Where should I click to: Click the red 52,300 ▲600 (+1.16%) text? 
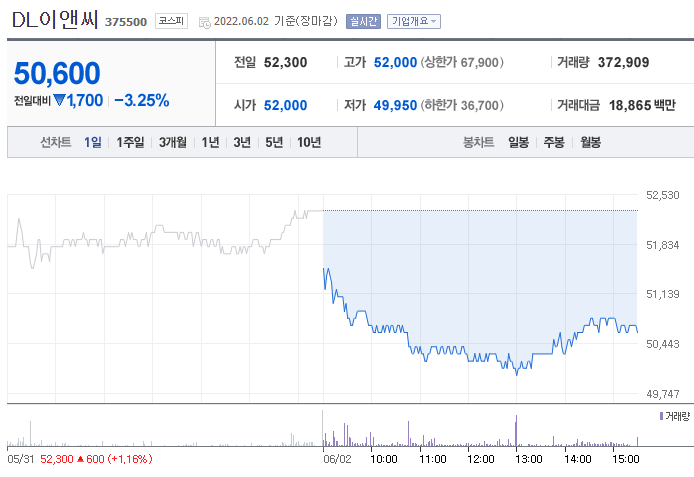click(x=96, y=459)
